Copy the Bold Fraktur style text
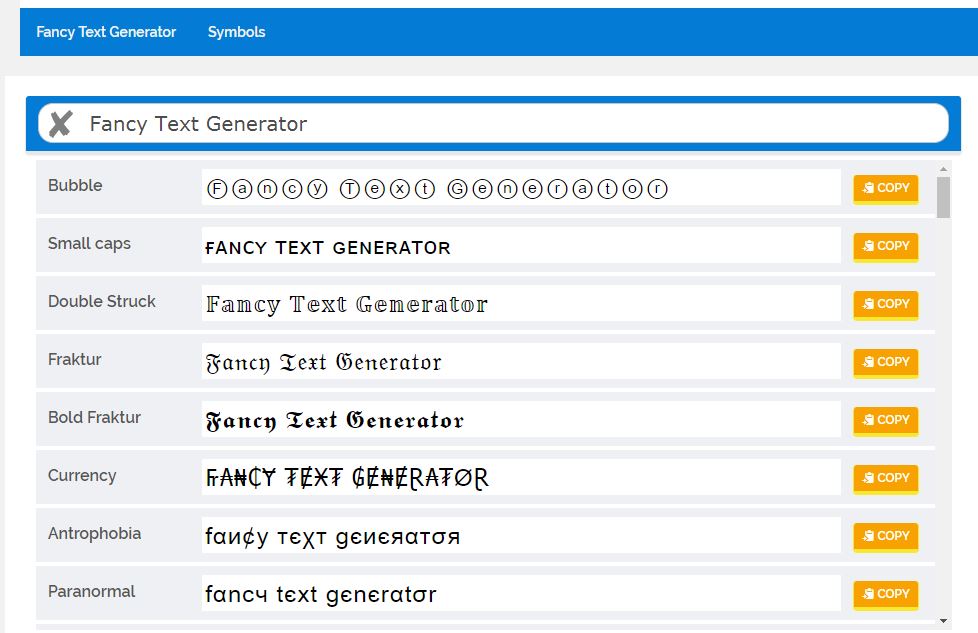 [886, 420]
